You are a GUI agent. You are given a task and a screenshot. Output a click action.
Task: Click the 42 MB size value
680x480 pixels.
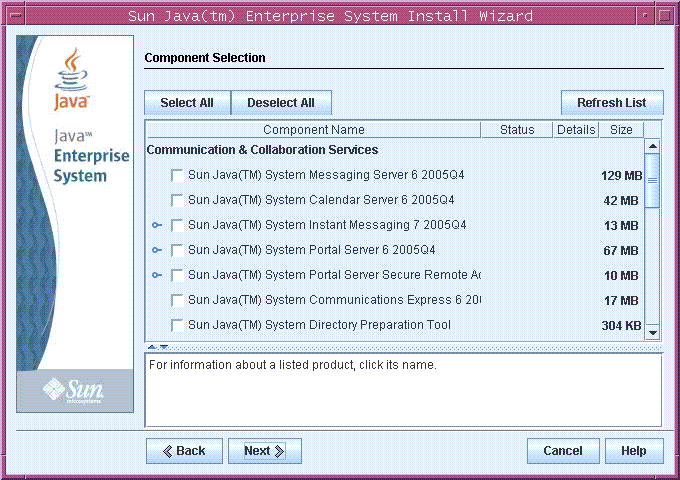pos(621,201)
